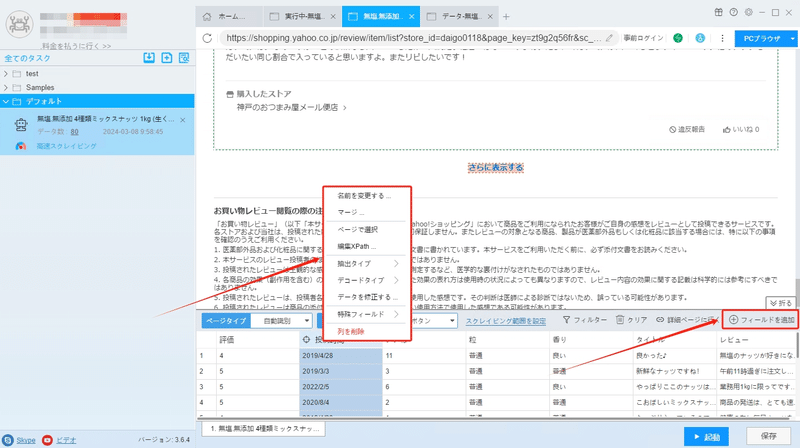Expand the Samples folder
The image size is (800, 448).
coord(6,88)
